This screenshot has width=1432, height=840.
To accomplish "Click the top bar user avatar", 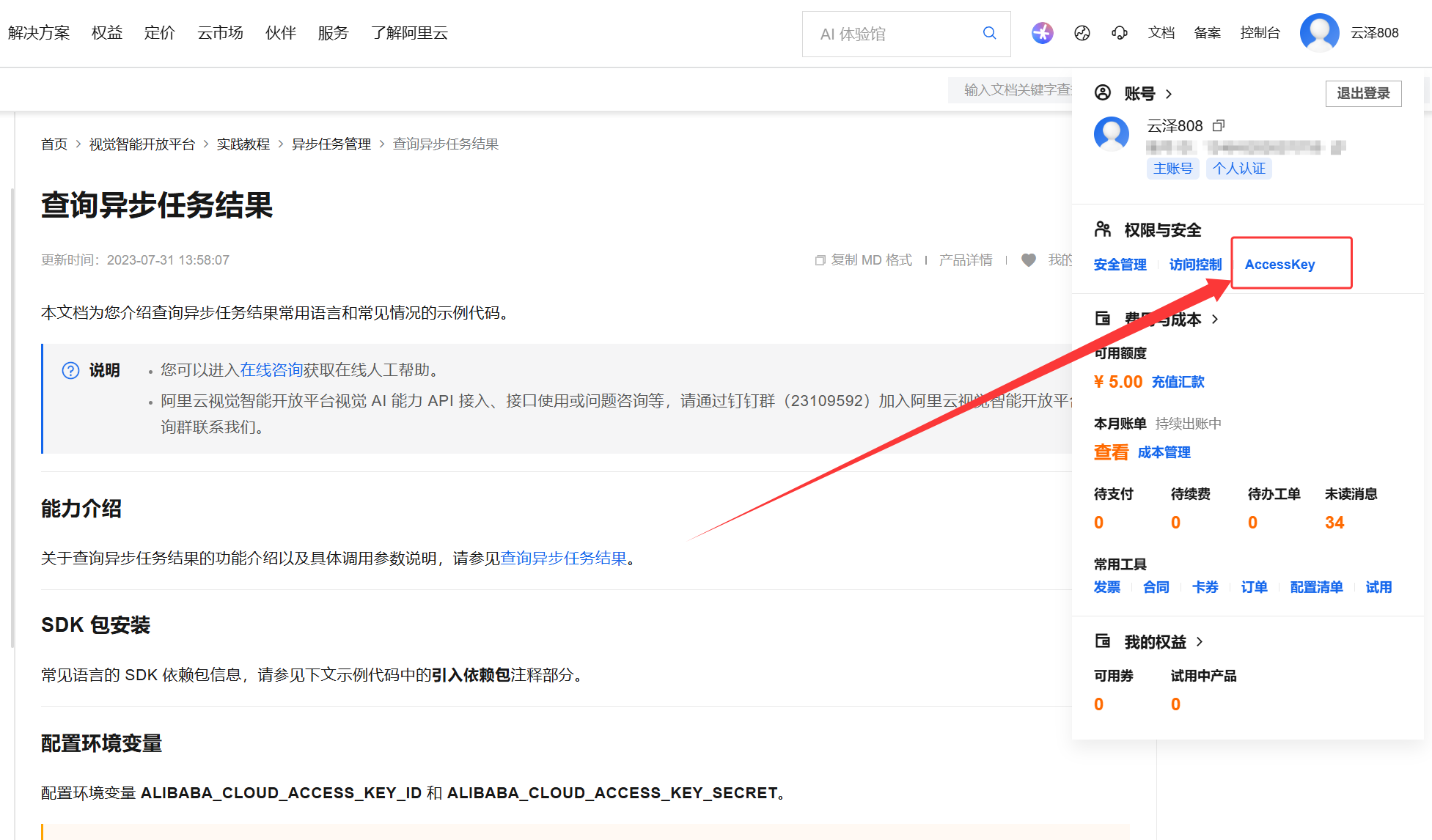I will click(x=1319, y=33).
